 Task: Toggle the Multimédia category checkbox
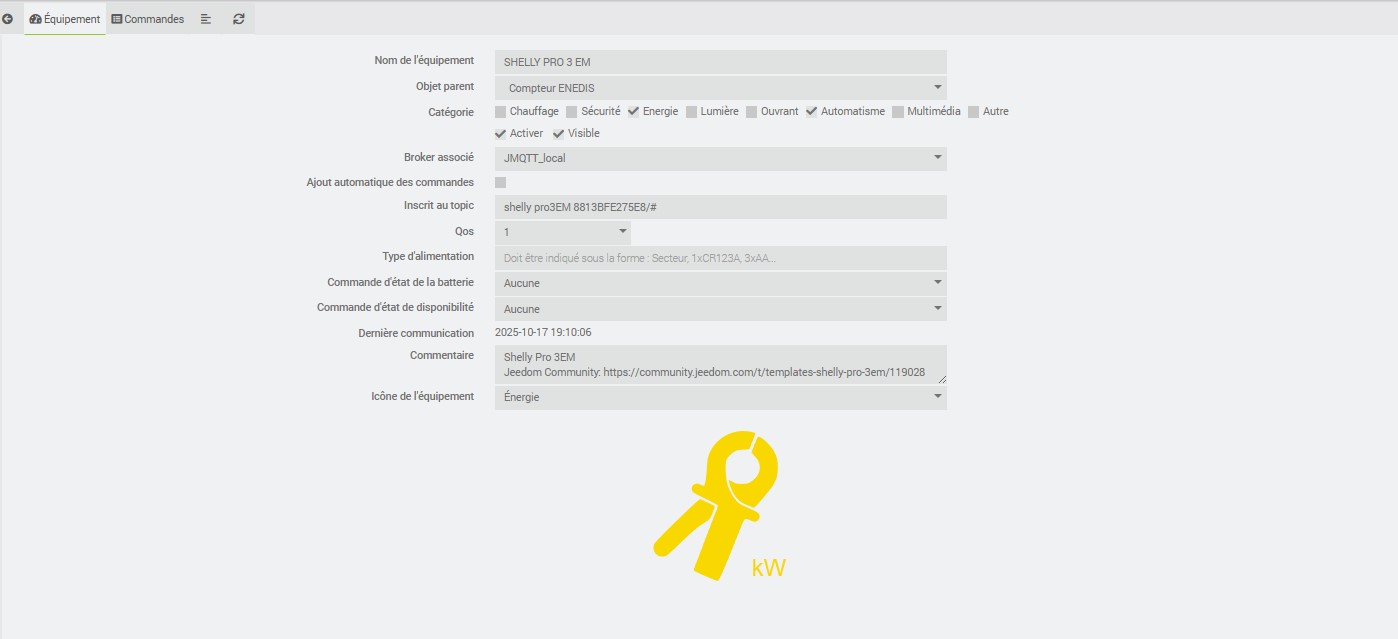click(x=898, y=112)
